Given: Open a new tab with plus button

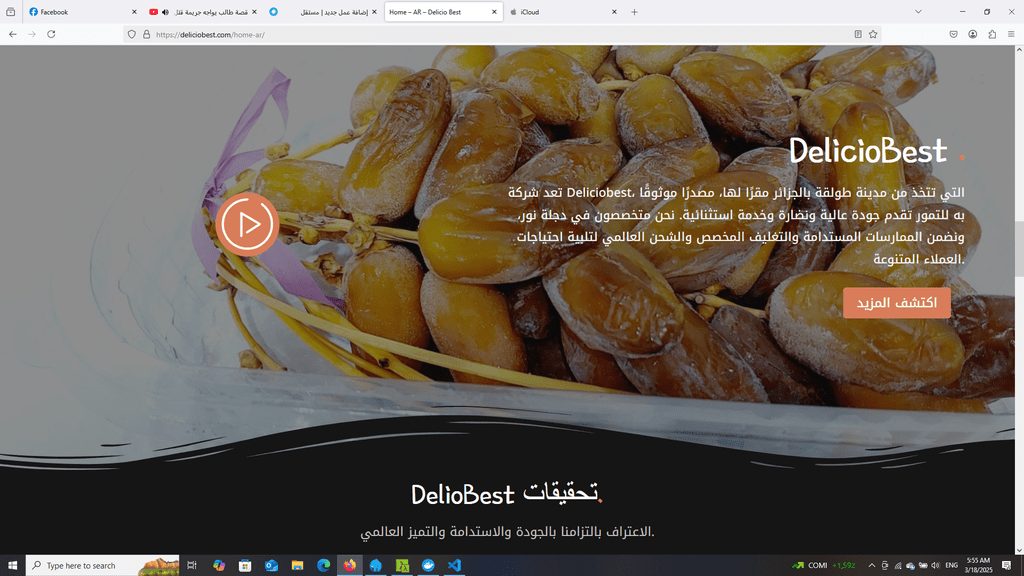Looking at the screenshot, I should [634, 12].
